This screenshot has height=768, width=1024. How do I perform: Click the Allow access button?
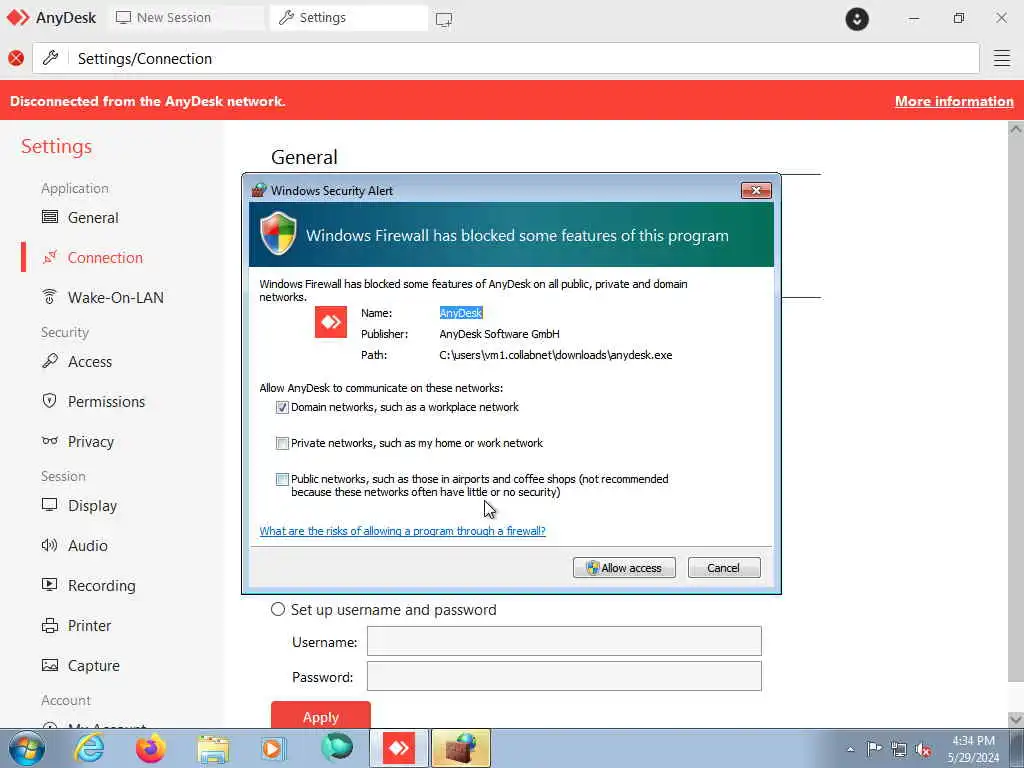point(624,568)
